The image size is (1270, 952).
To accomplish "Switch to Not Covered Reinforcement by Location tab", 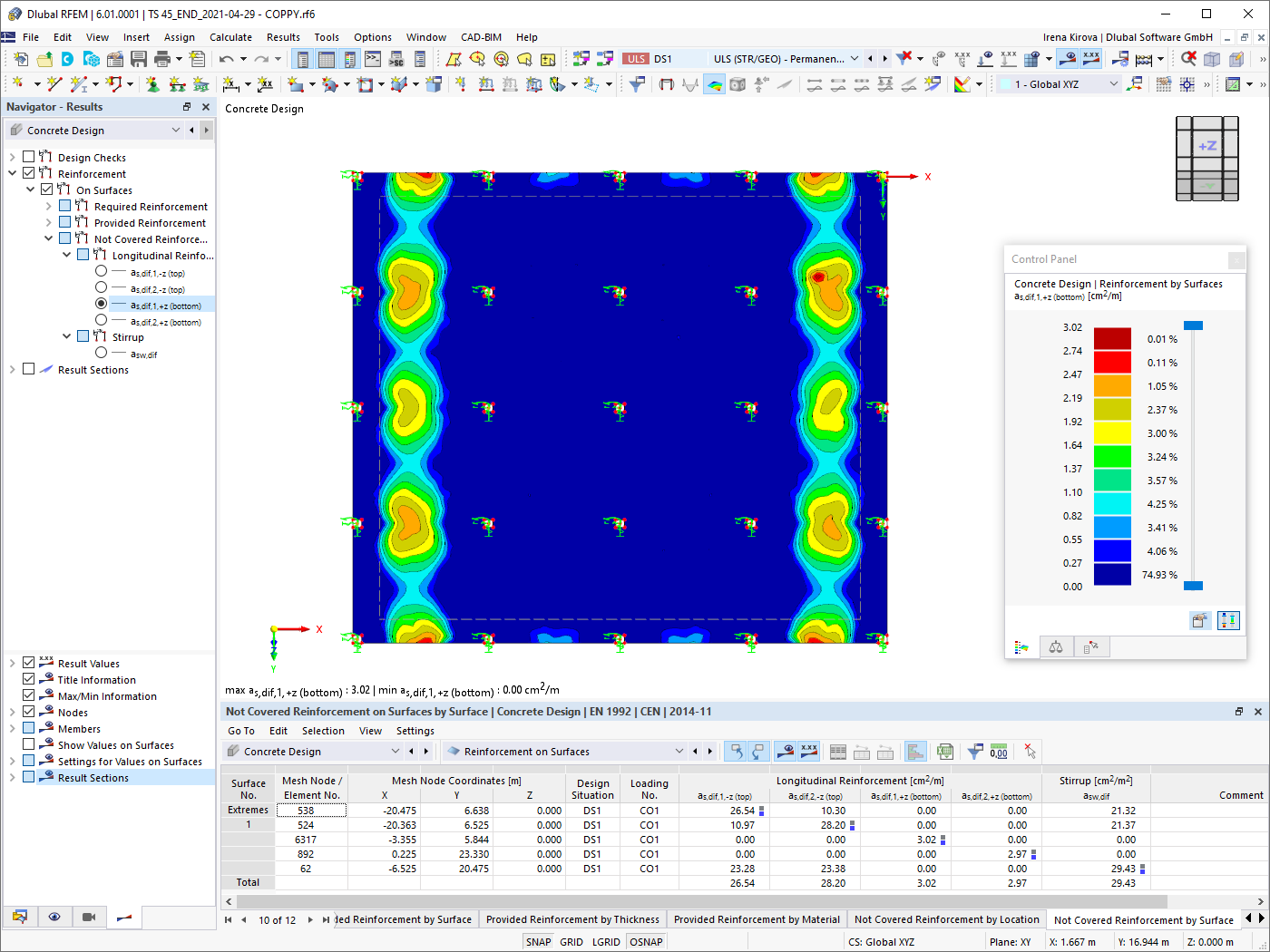I will (946, 919).
